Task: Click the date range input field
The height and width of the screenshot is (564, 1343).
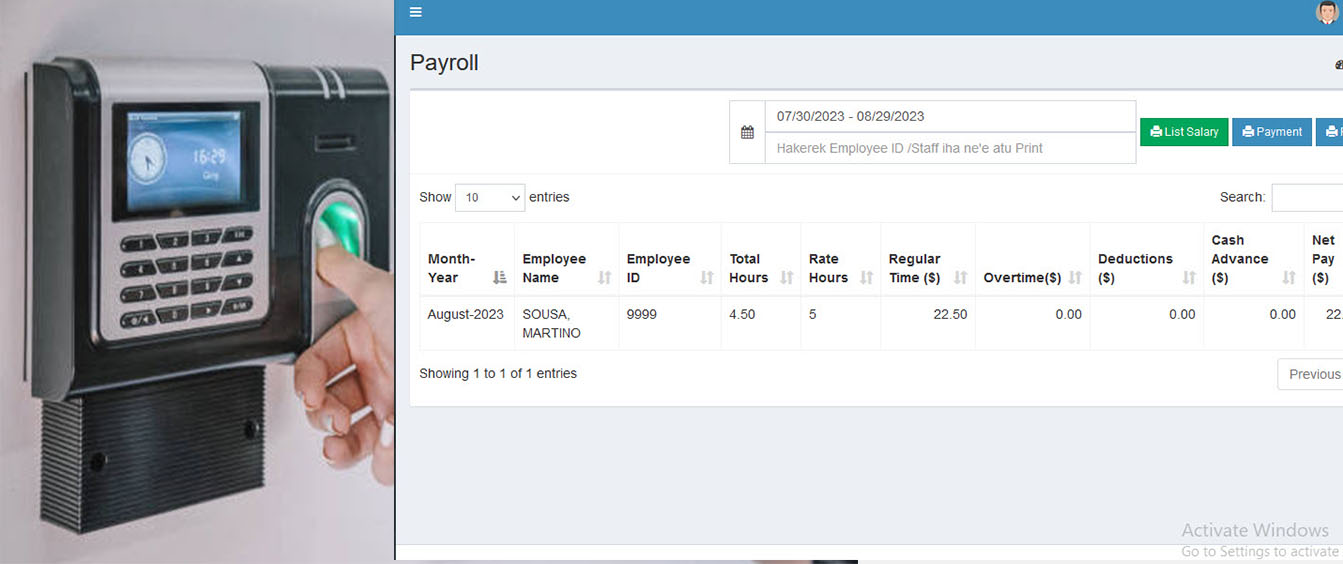Action: pyautogui.click(x=950, y=116)
